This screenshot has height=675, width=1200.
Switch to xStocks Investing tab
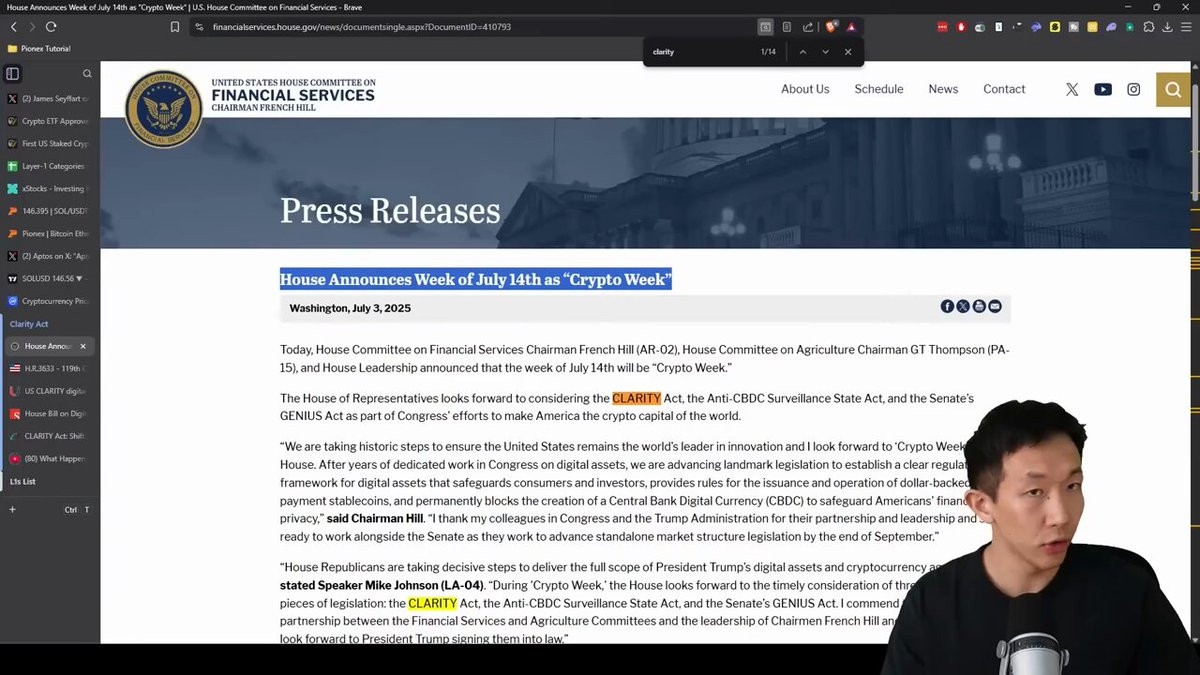(49, 189)
